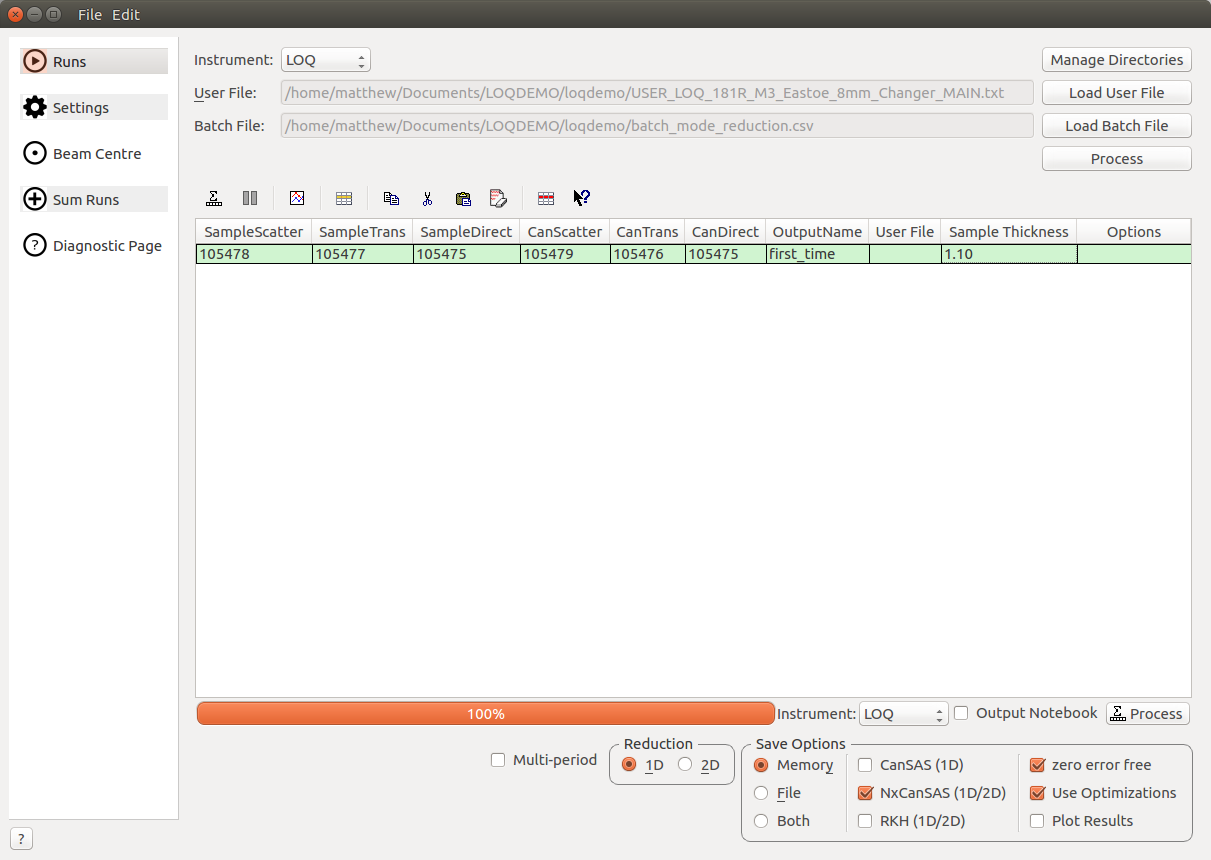Tick the Output Notebook checkbox
Image resolution: width=1211 pixels, height=860 pixels.
click(x=962, y=713)
